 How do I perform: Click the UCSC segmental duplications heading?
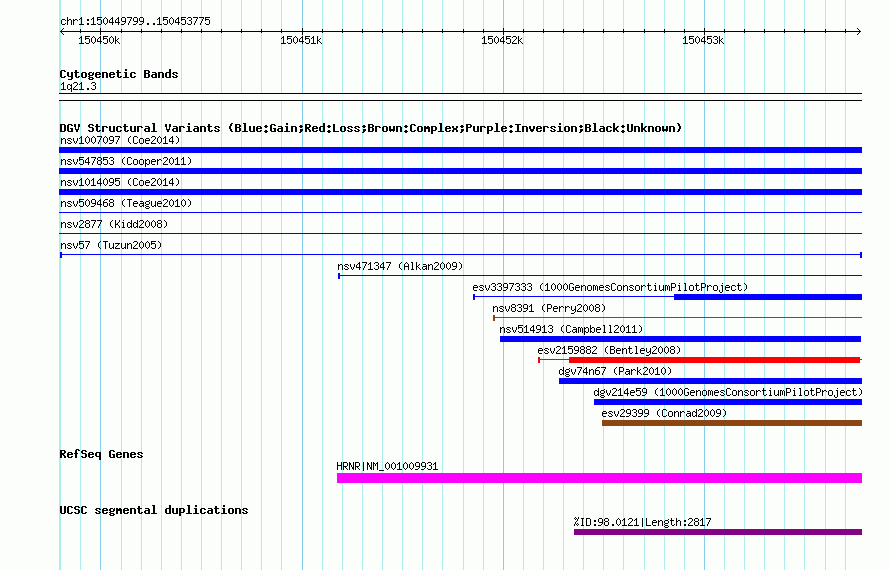[154, 510]
